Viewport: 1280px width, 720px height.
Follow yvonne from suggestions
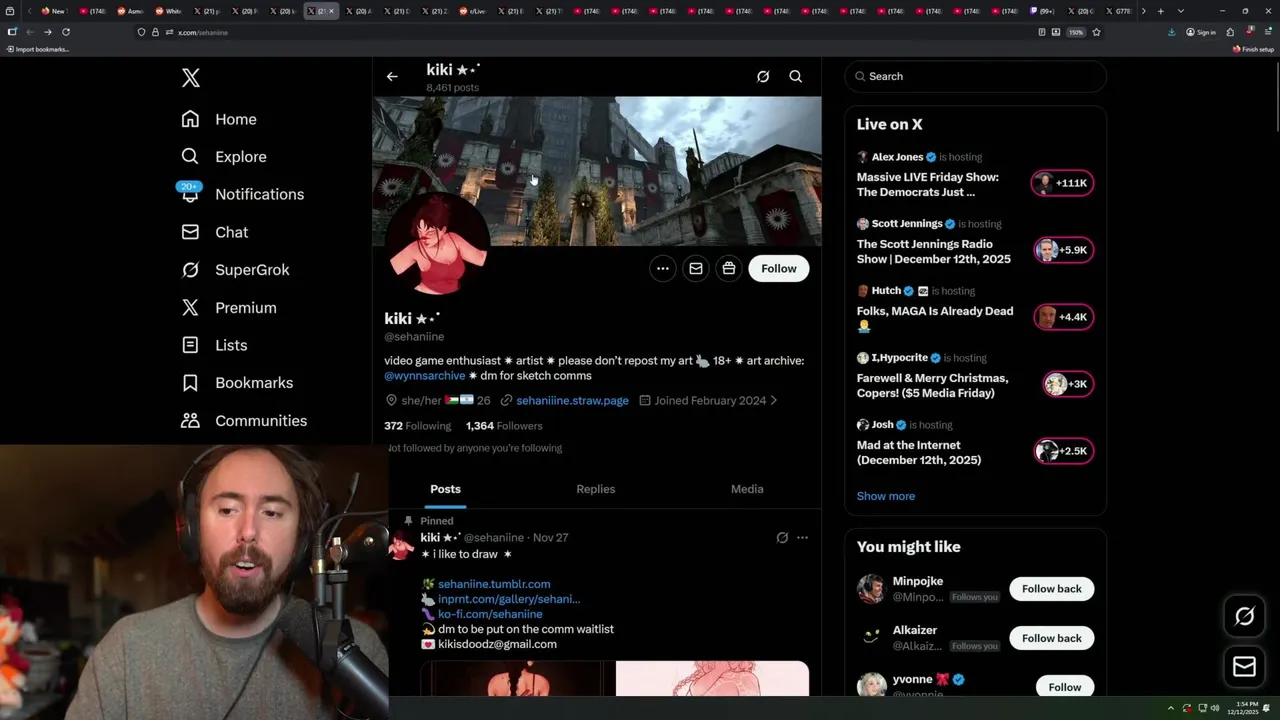tap(1064, 687)
